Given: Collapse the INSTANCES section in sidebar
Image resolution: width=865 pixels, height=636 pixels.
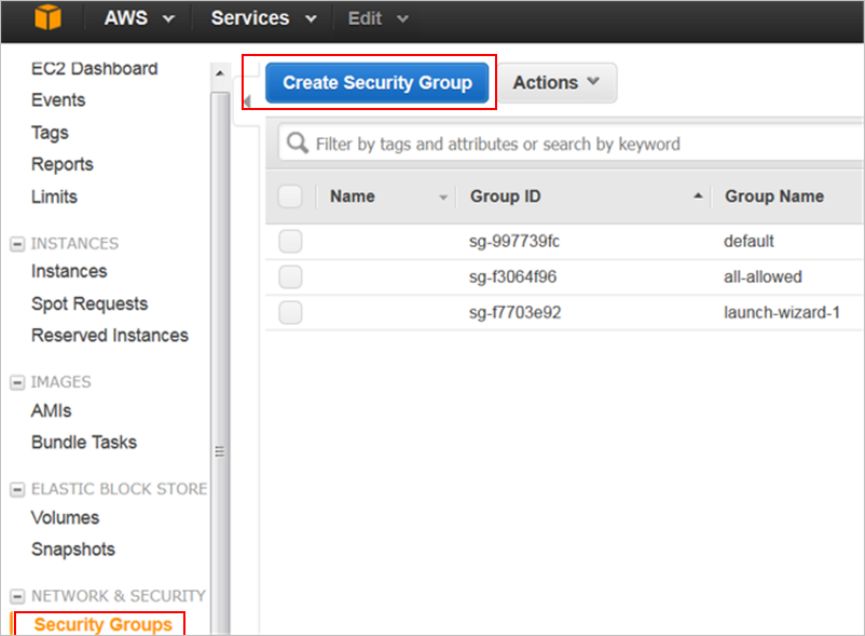Looking at the screenshot, I should tap(17, 244).
